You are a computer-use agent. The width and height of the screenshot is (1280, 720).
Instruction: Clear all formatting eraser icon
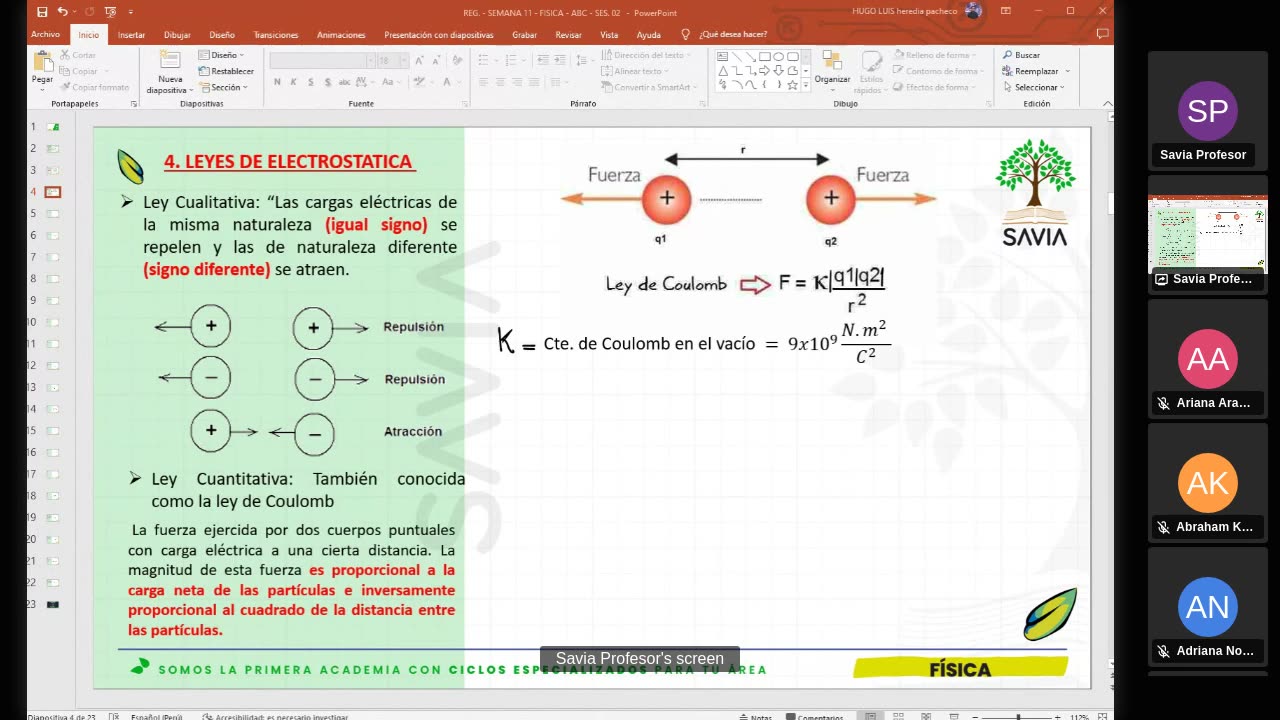[455, 60]
